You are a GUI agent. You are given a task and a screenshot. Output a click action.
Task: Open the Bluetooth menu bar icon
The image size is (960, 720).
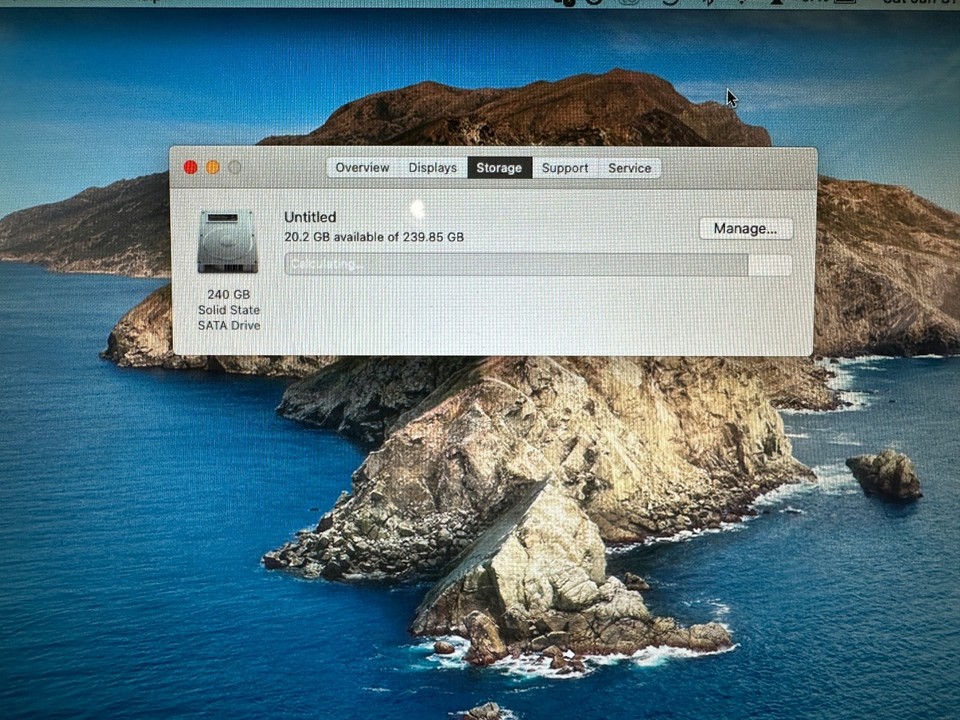tap(708, 4)
